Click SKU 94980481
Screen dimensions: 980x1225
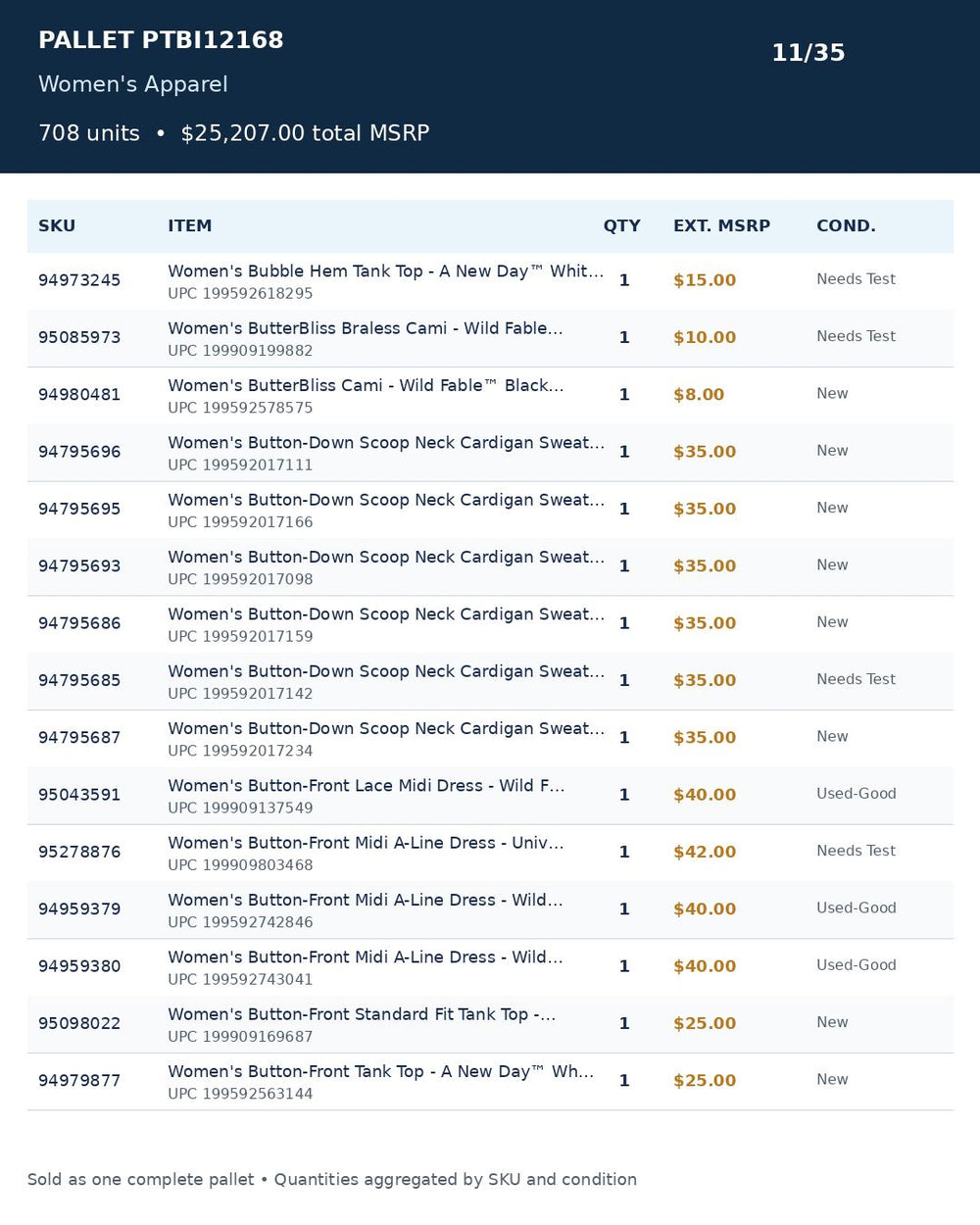click(x=79, y=395)
